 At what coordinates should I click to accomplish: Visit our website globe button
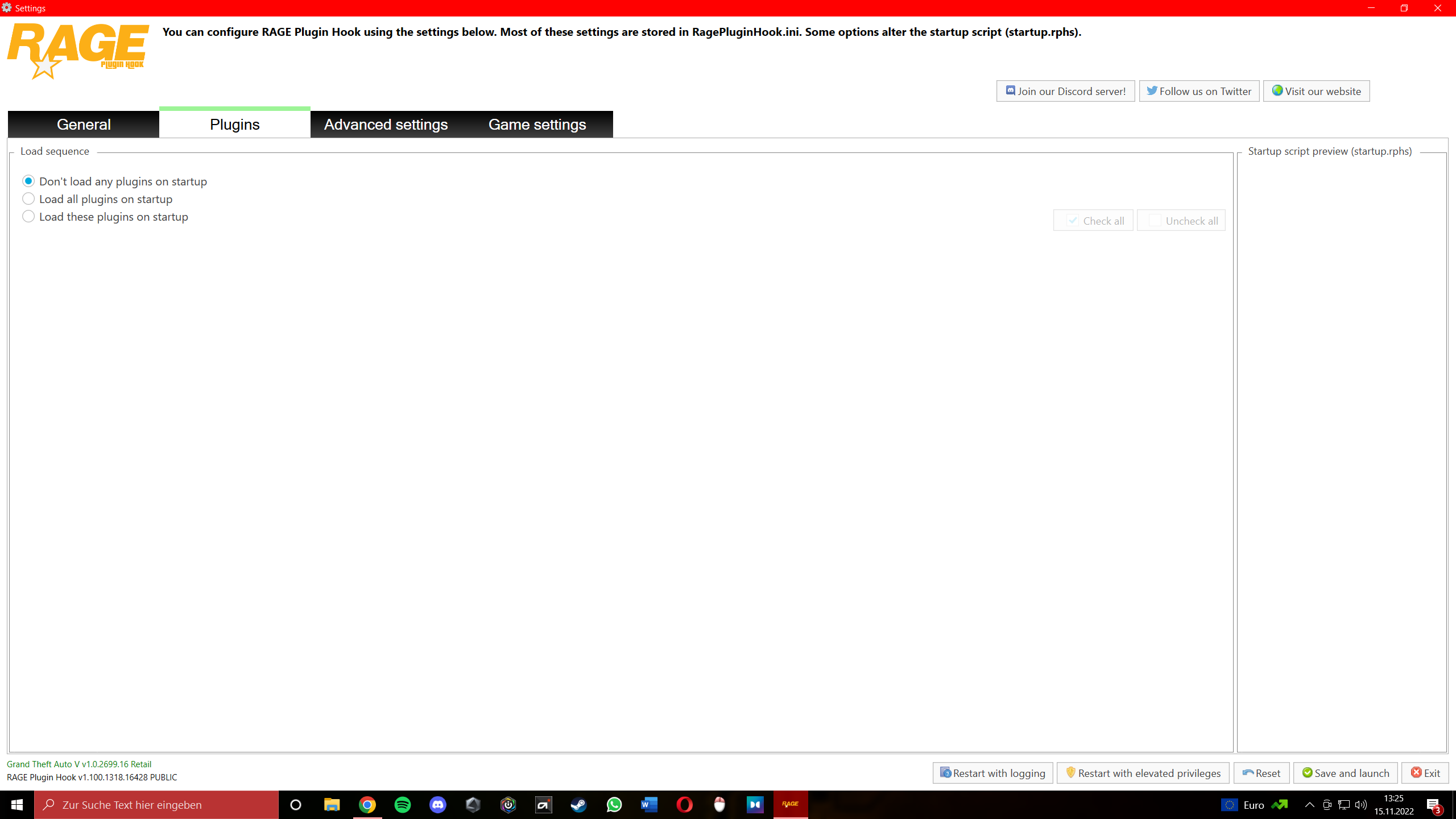1316,91
